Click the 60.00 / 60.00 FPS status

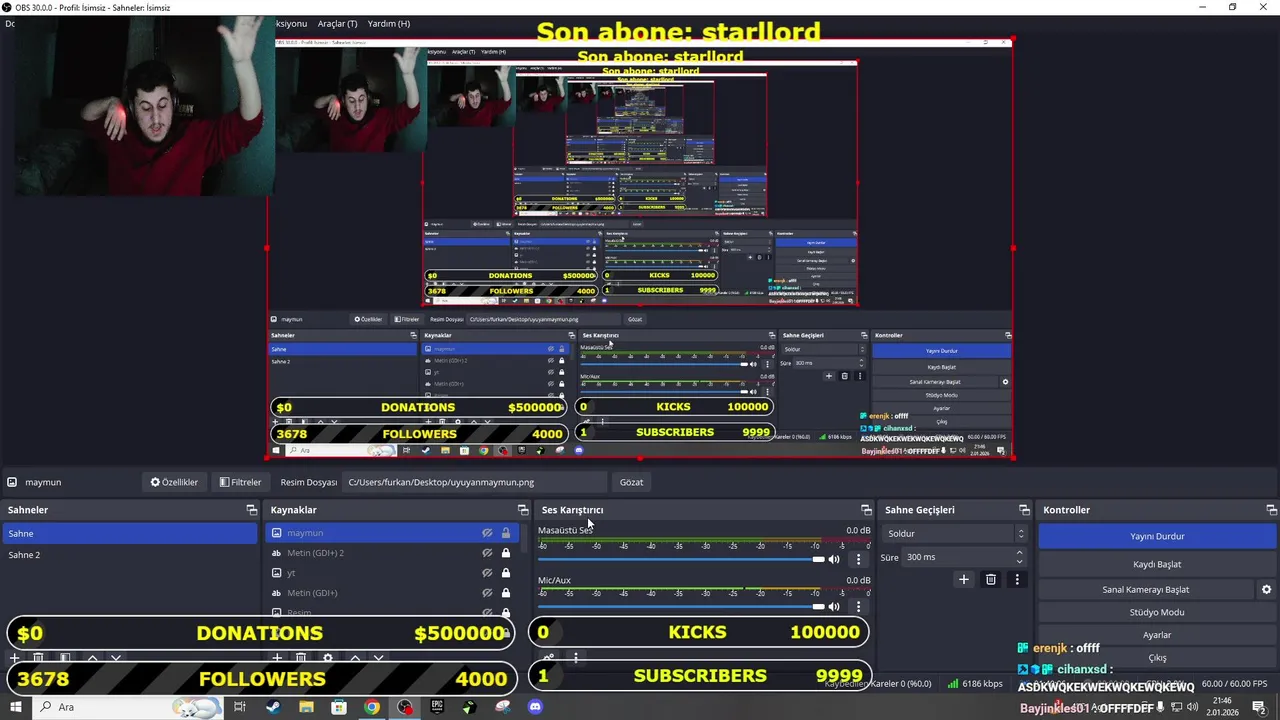coord(1234,684)
